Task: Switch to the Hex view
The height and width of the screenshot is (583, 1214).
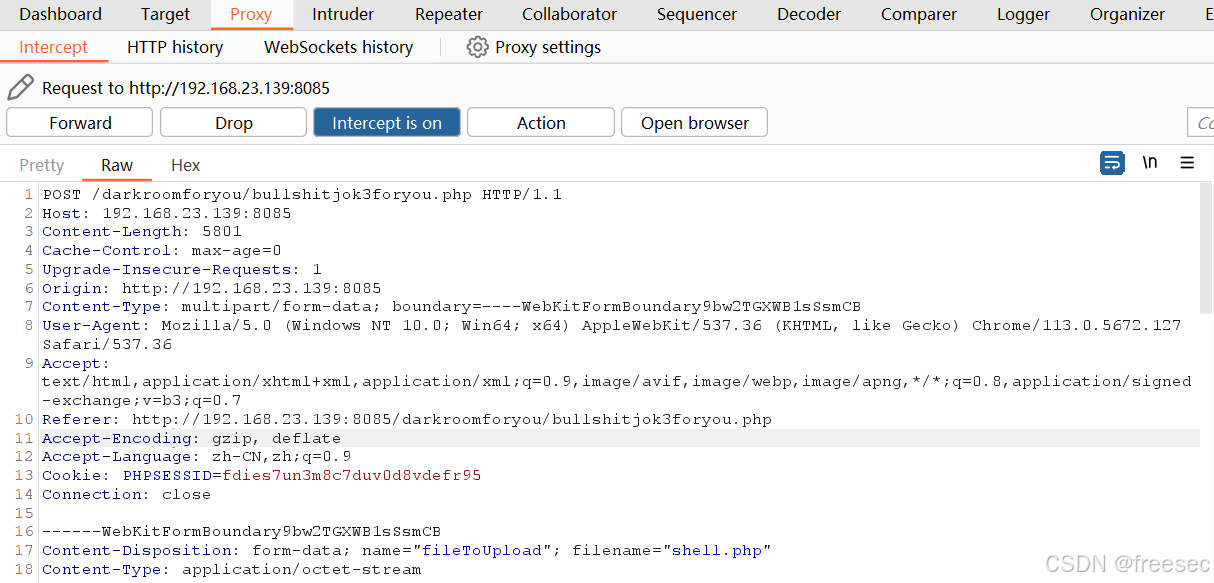Action: click(x=186, y=165)
